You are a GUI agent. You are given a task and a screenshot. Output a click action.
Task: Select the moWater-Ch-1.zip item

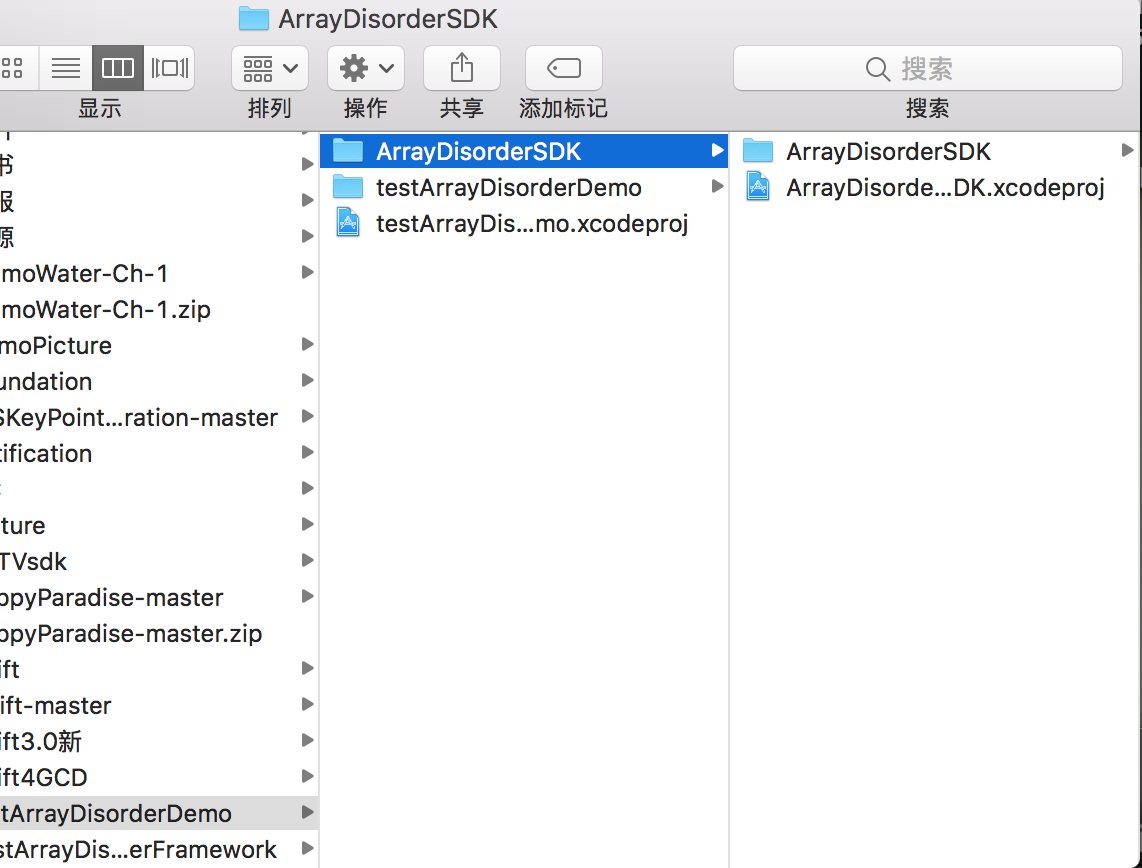pyautogui.click(x=105, y=309)
